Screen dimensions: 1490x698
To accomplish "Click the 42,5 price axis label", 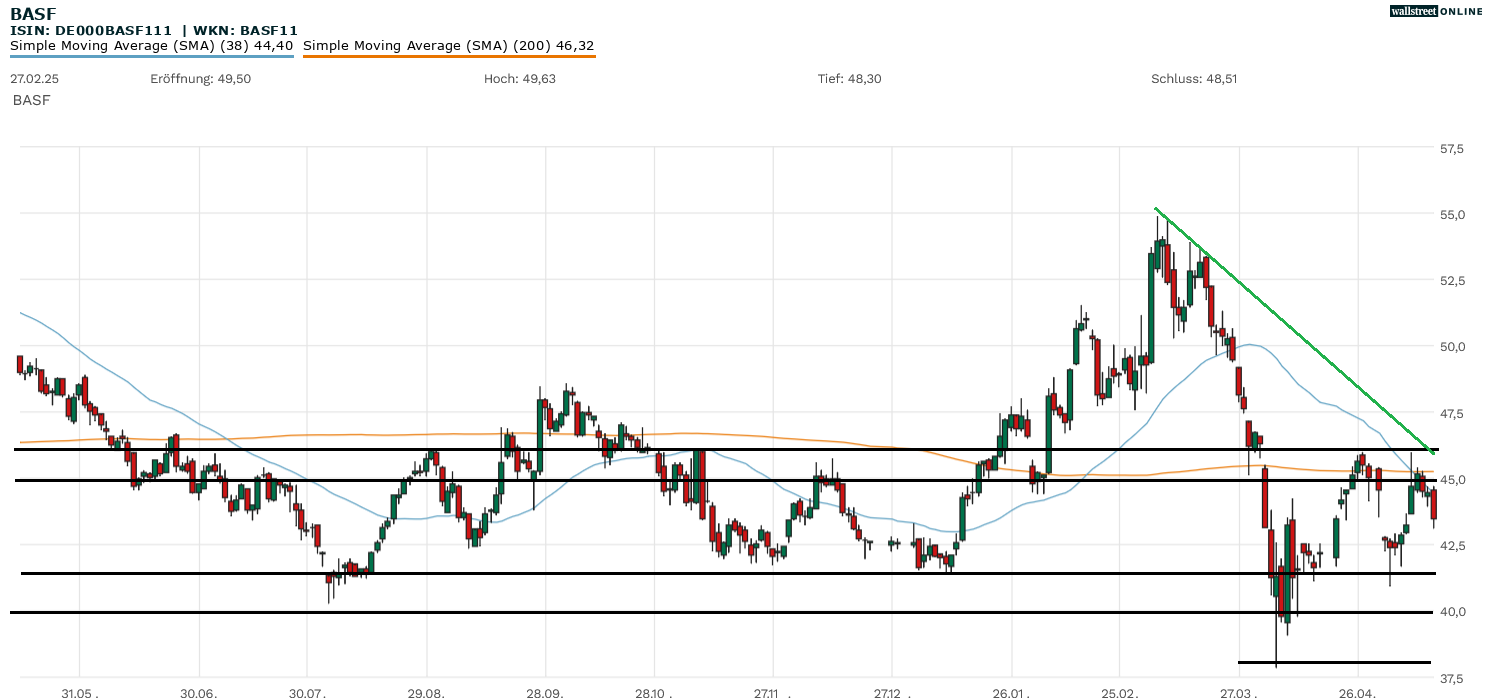I will (1451, 546).
